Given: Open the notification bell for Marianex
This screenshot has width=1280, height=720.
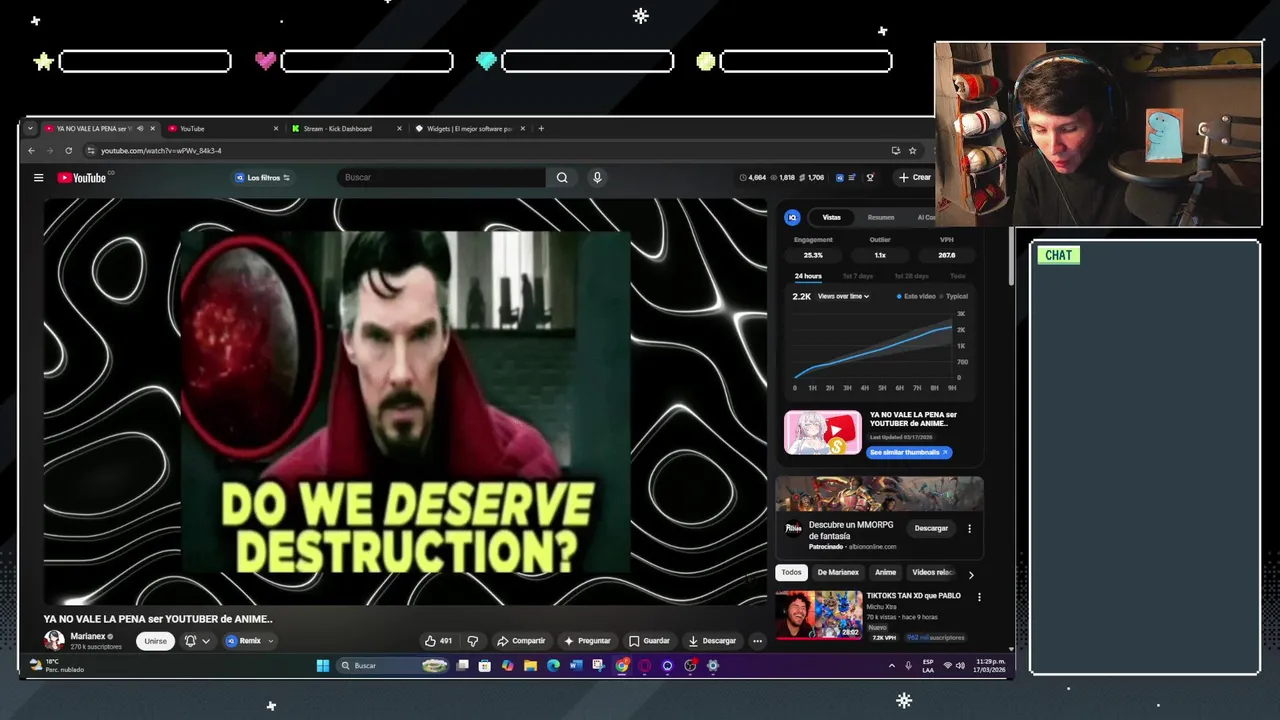Looking at the screenshot, I should (190, 641).
